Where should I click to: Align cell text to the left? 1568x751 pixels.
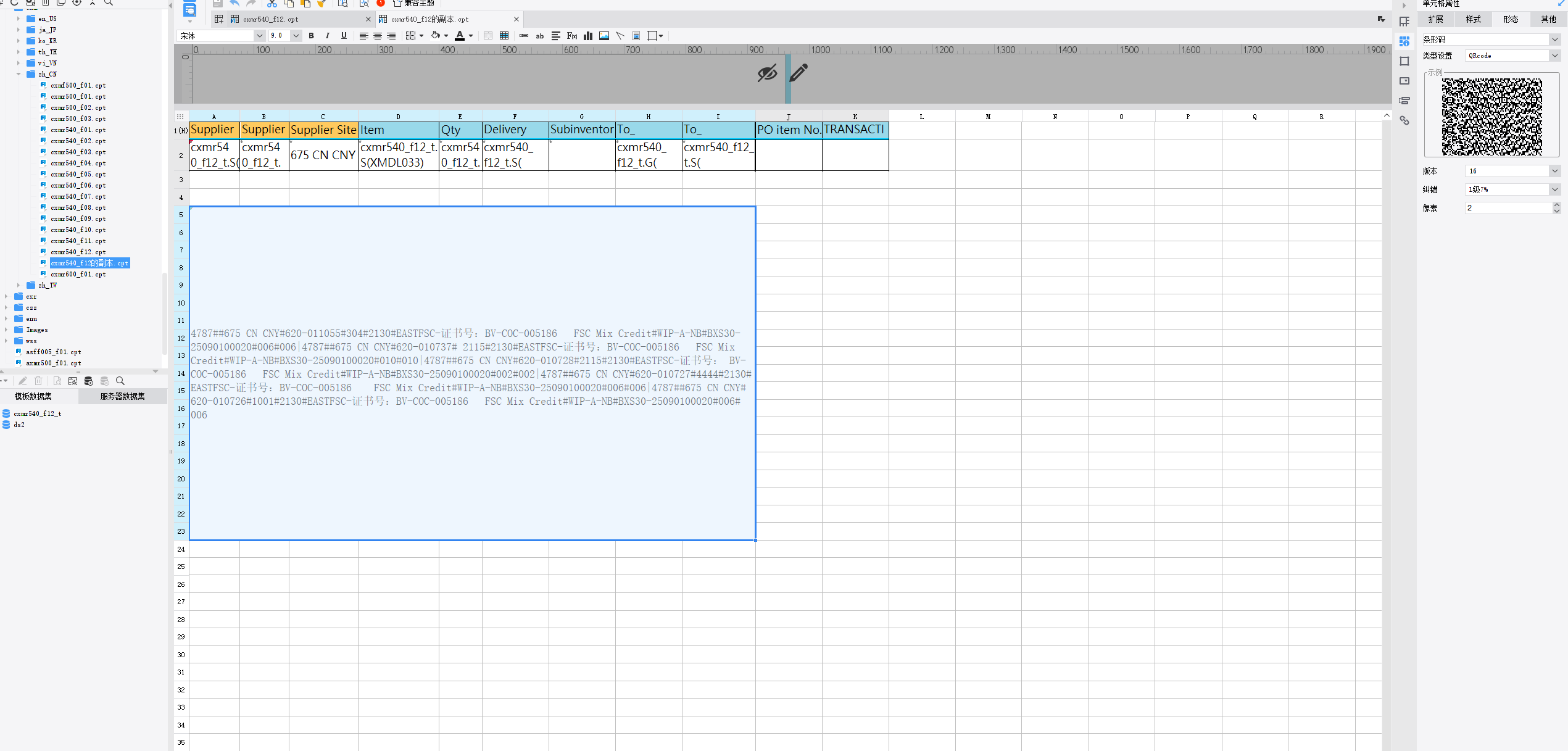[x=364, y=36]
